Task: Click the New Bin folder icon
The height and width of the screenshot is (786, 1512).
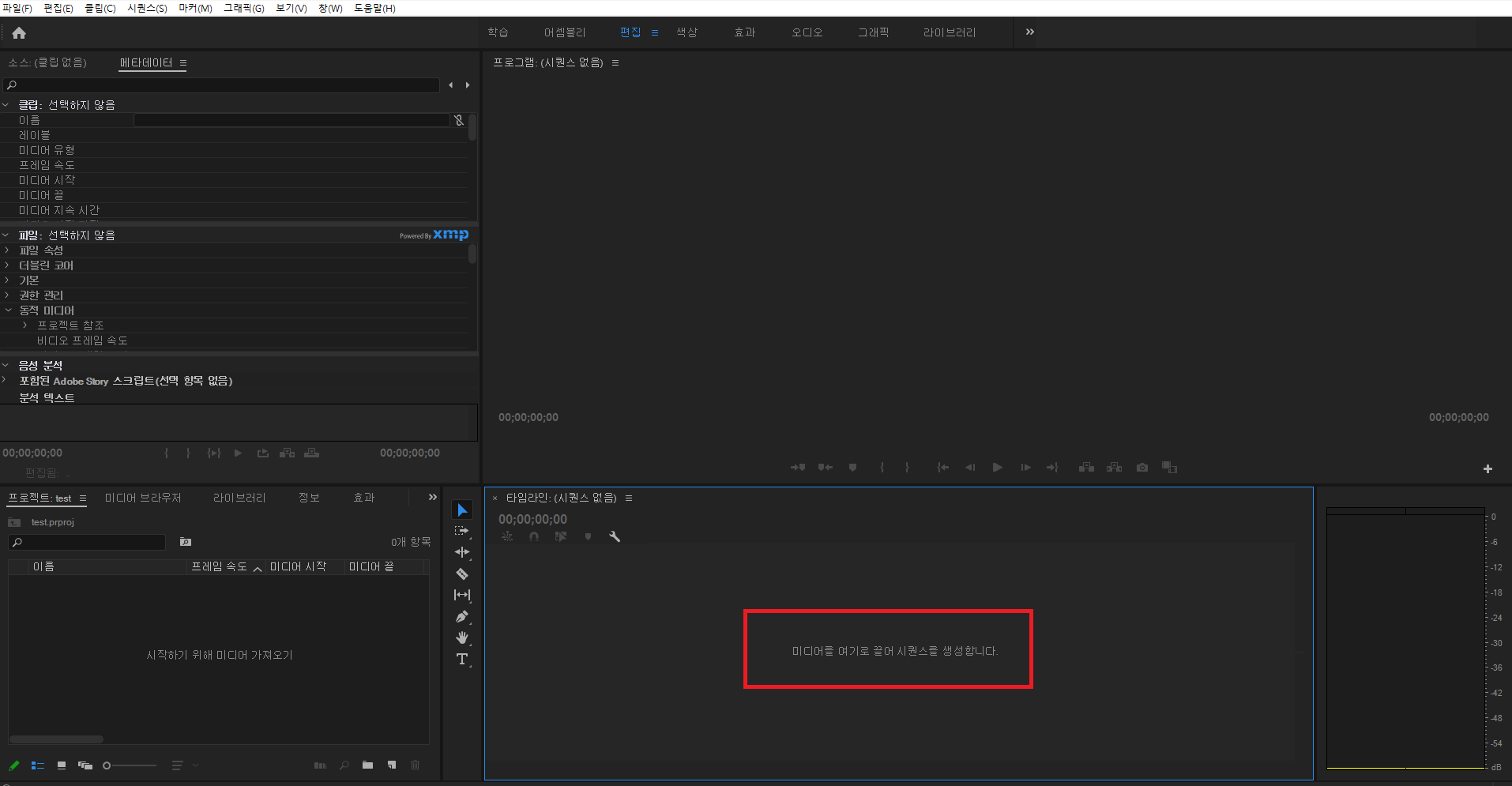Action: tap(367, 765)
